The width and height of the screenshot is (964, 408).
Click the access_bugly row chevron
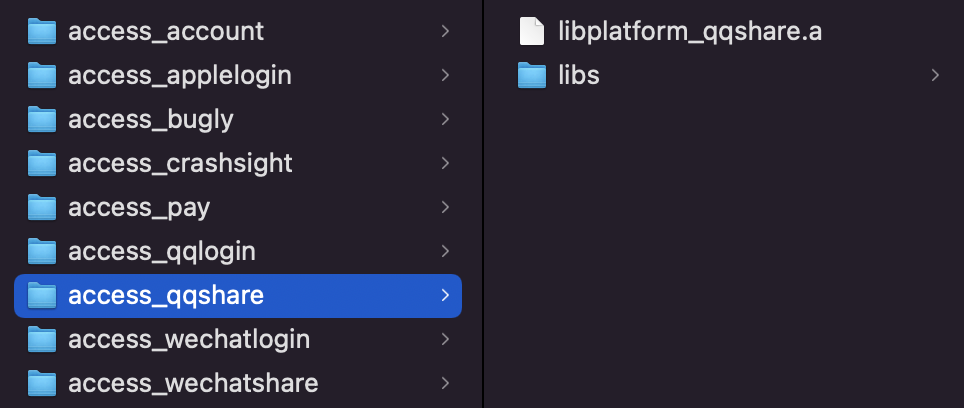[x=445, y=119]
